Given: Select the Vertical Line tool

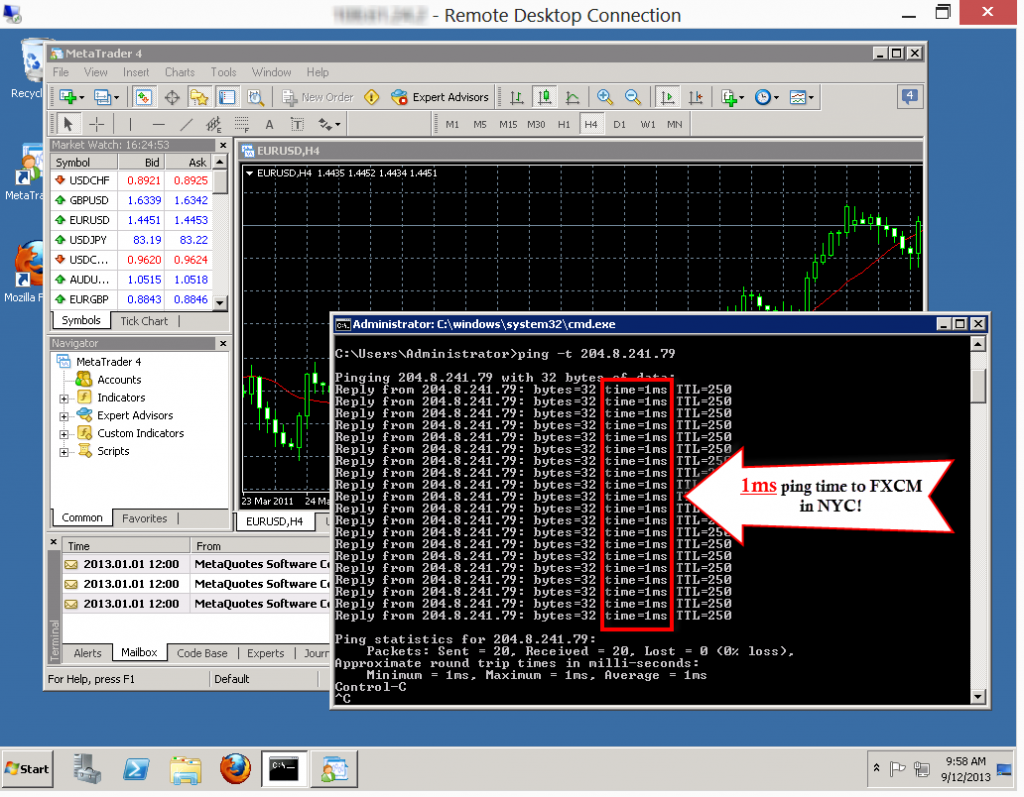Looking at the screenshot, I should pos(130,124).
